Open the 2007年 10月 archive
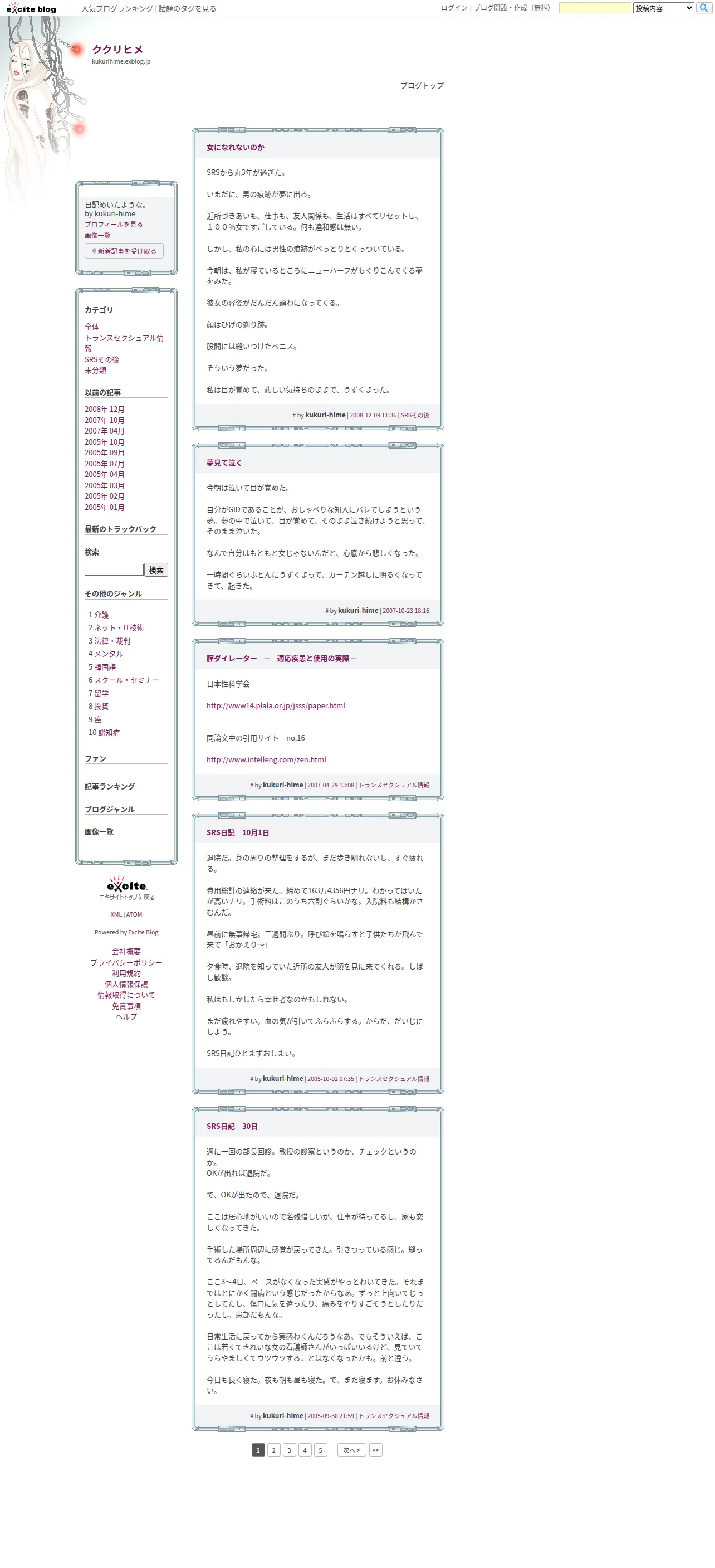The image size is (715, 1568). (x=105, y=420)
